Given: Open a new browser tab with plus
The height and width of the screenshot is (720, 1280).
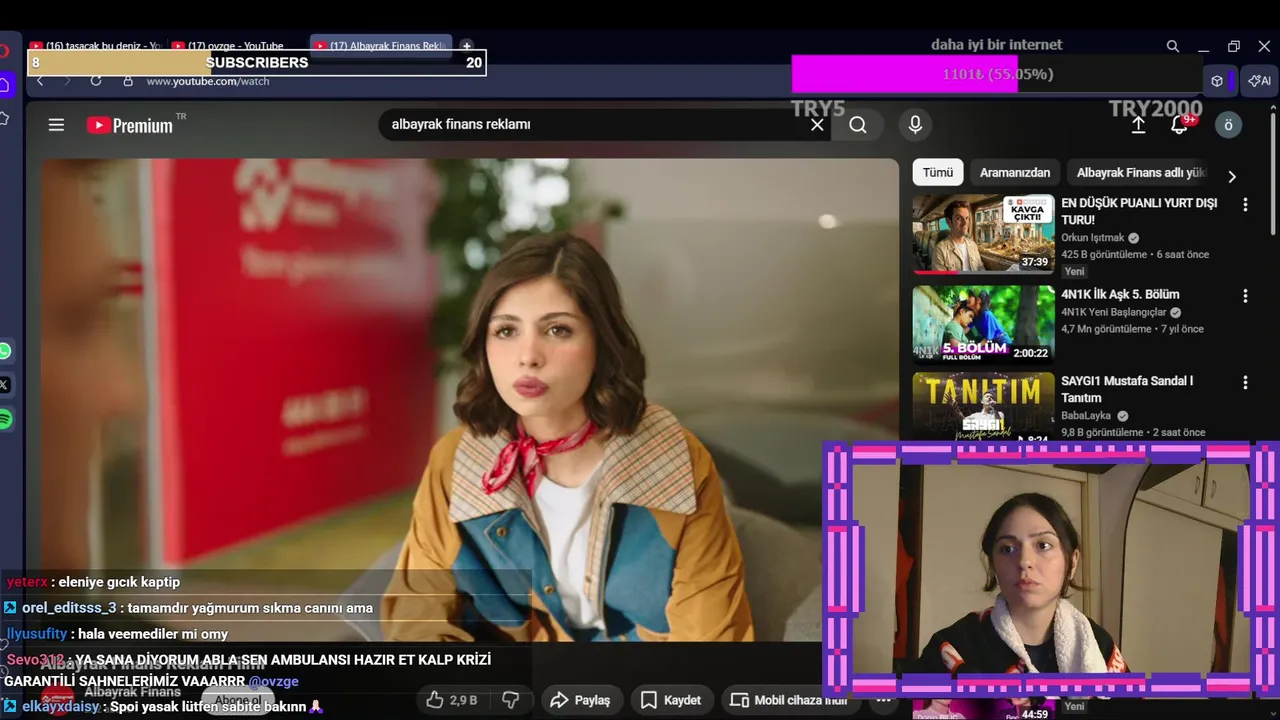Looking at the screenshot, I should [466, 46].
